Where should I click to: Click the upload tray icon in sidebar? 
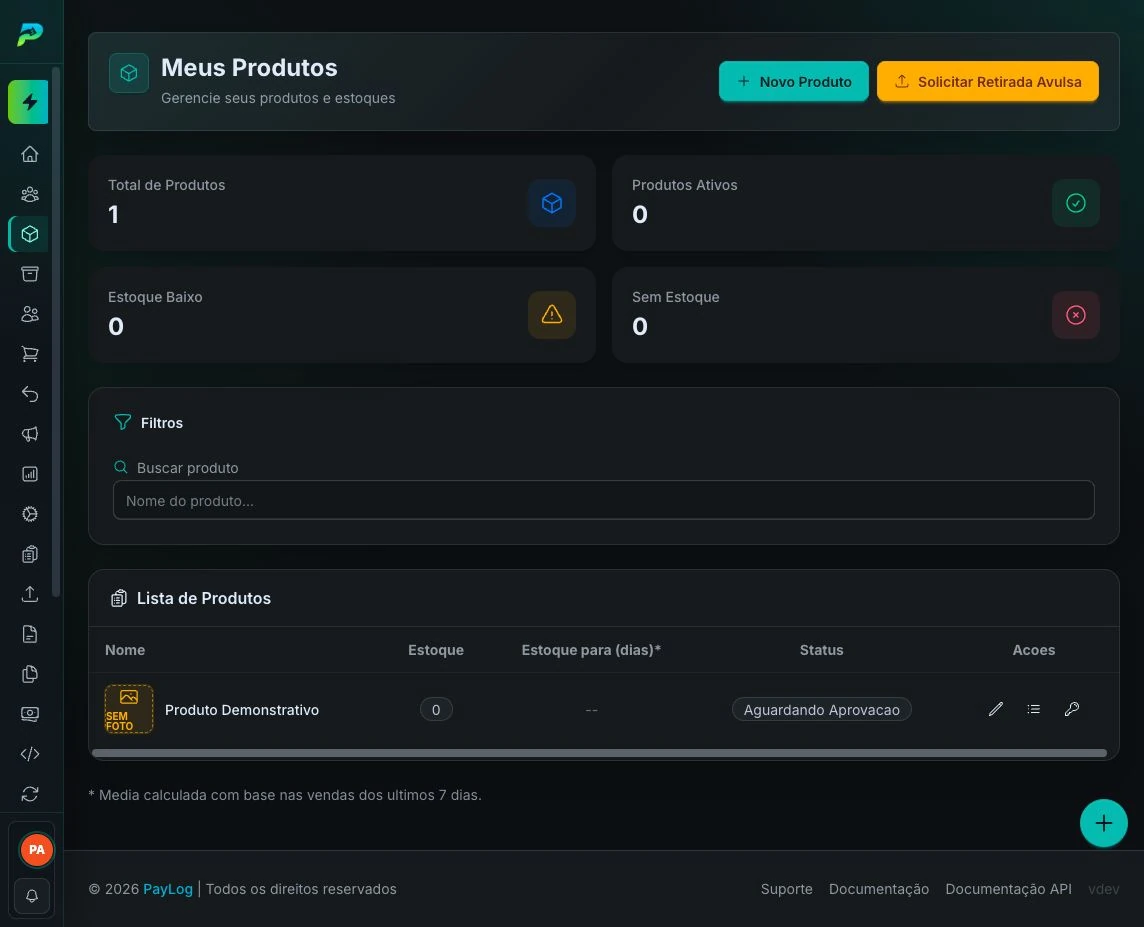pos(30,594)
